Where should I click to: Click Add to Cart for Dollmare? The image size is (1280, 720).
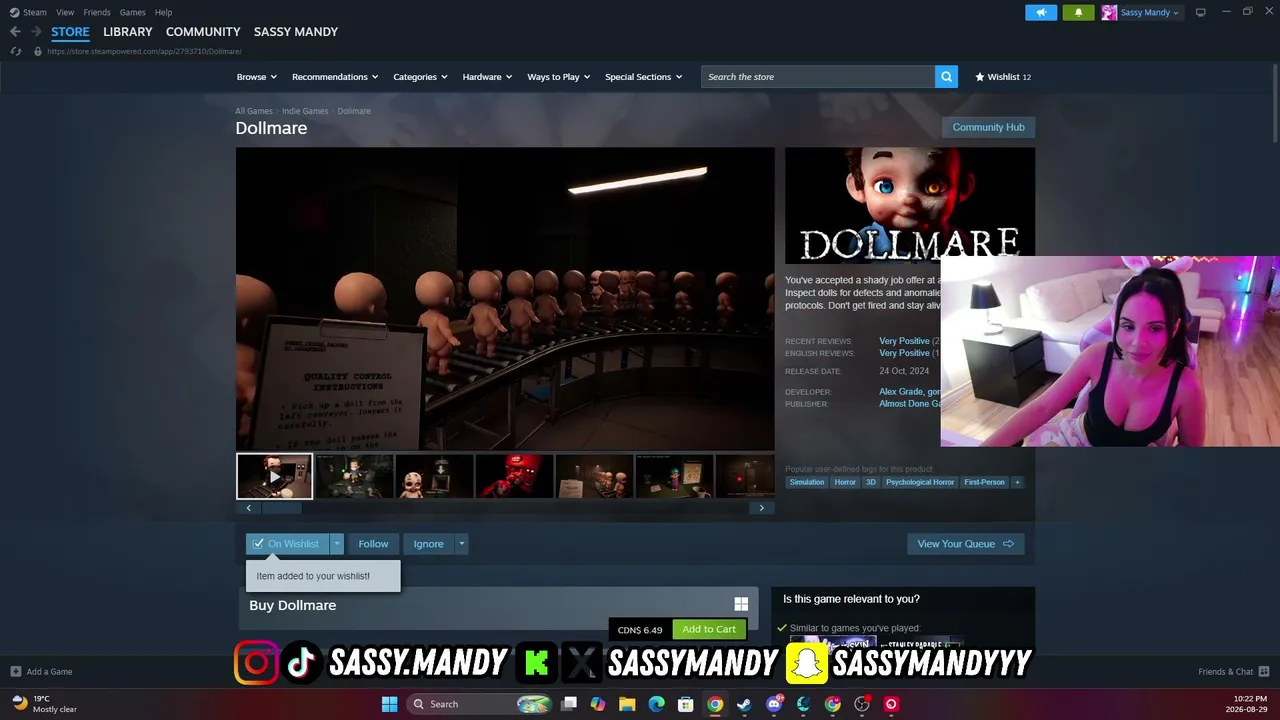pos(709,630)
